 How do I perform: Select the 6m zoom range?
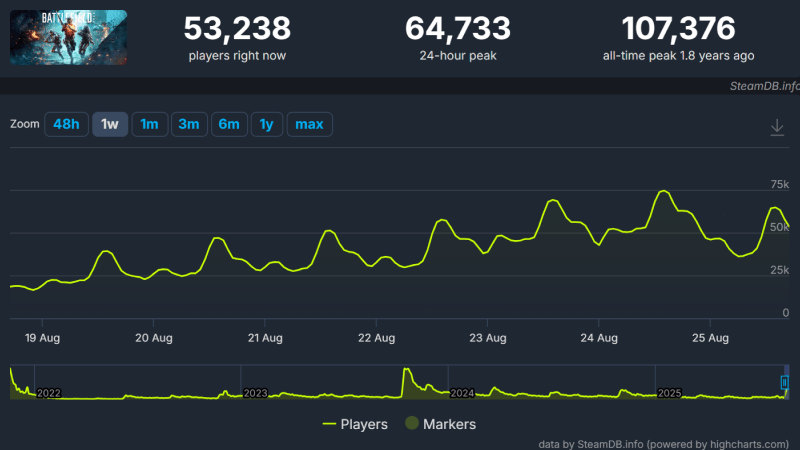coord(229,124)
